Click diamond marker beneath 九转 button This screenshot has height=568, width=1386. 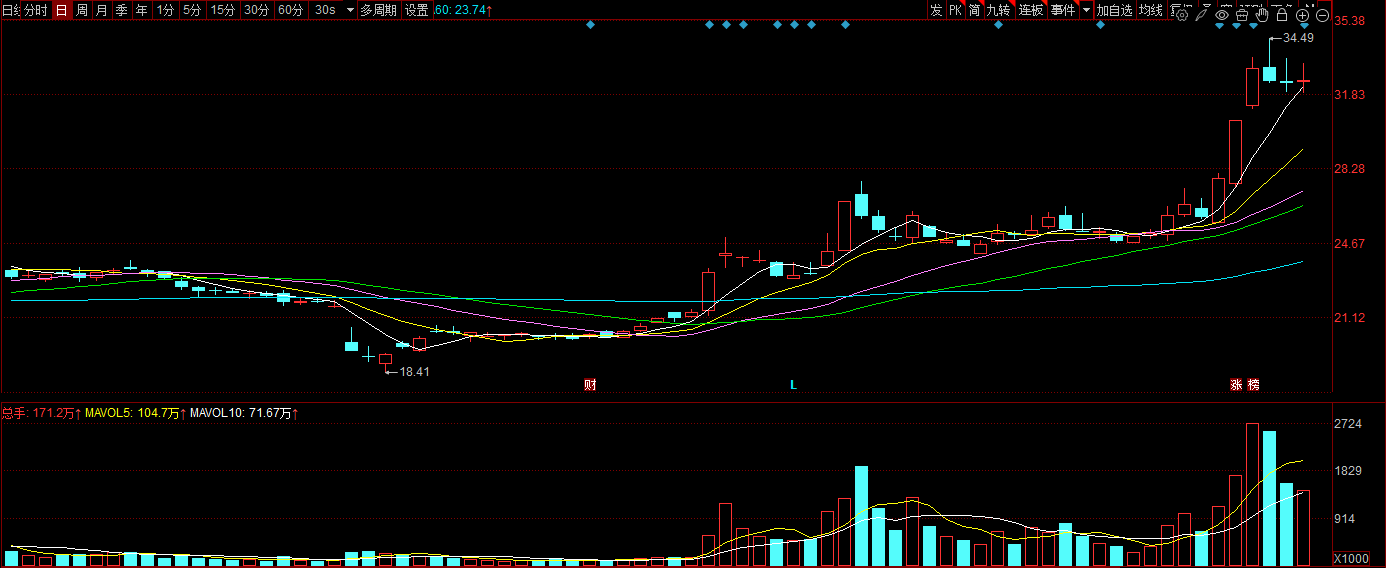coord(998,24)
